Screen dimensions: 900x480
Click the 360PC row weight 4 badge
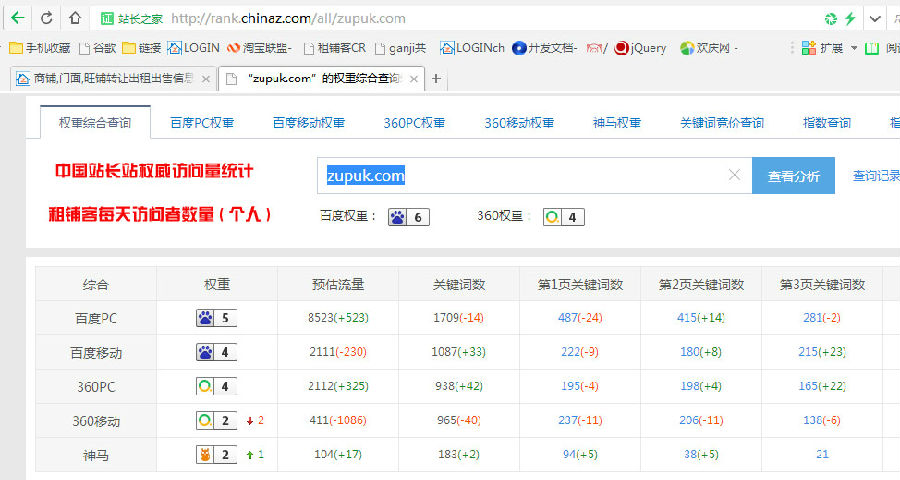216,386
